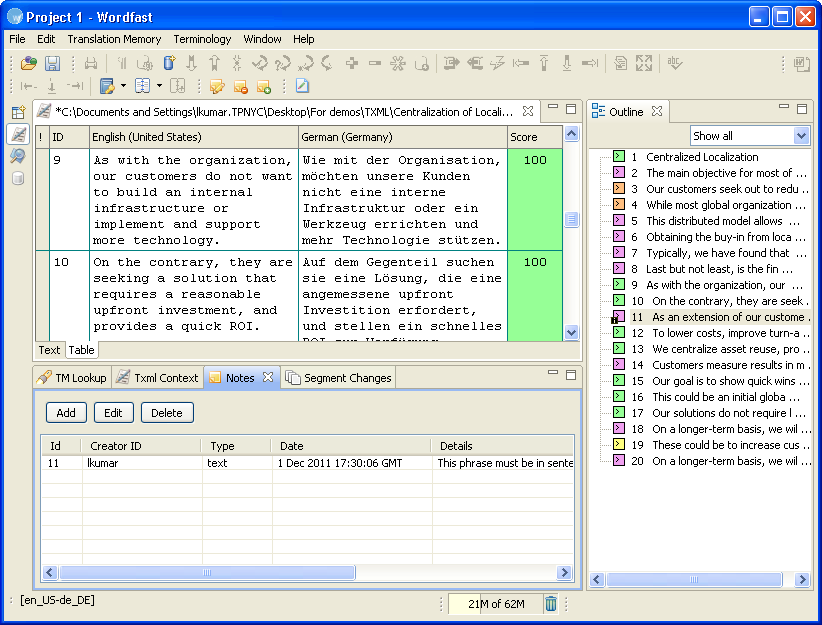The height and width of the screenshot is (625, 822).
Task: Close the Notes tab
Action: (x=268, y=377)
